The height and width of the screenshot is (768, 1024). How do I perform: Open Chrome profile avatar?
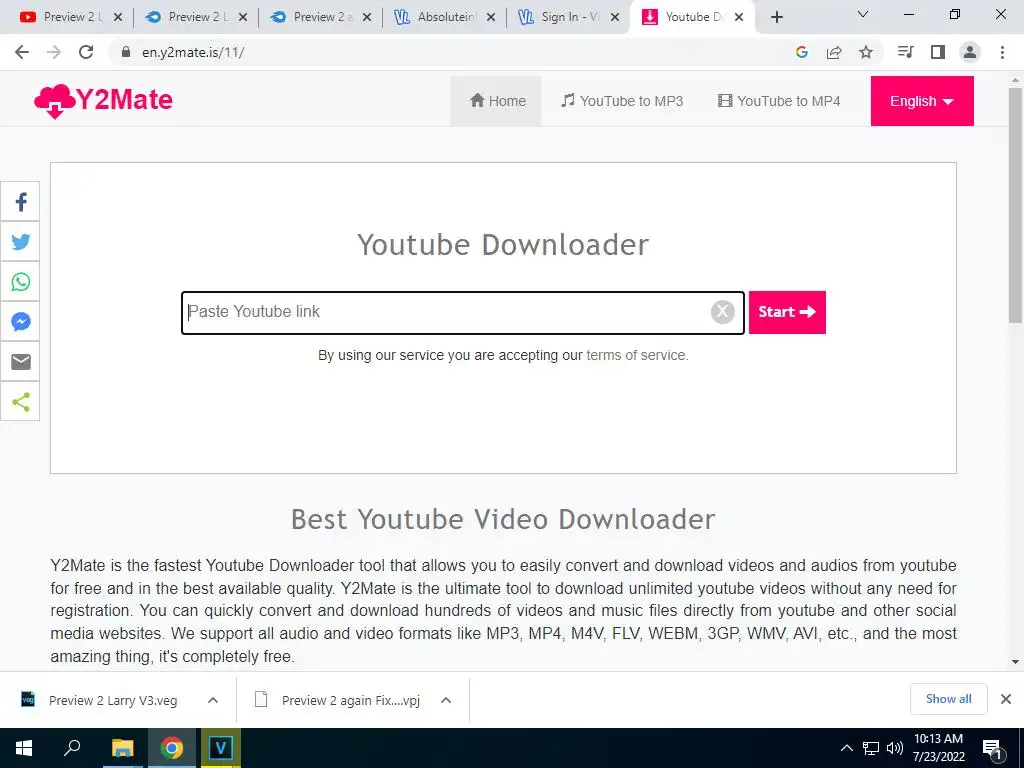coord(970,52)
